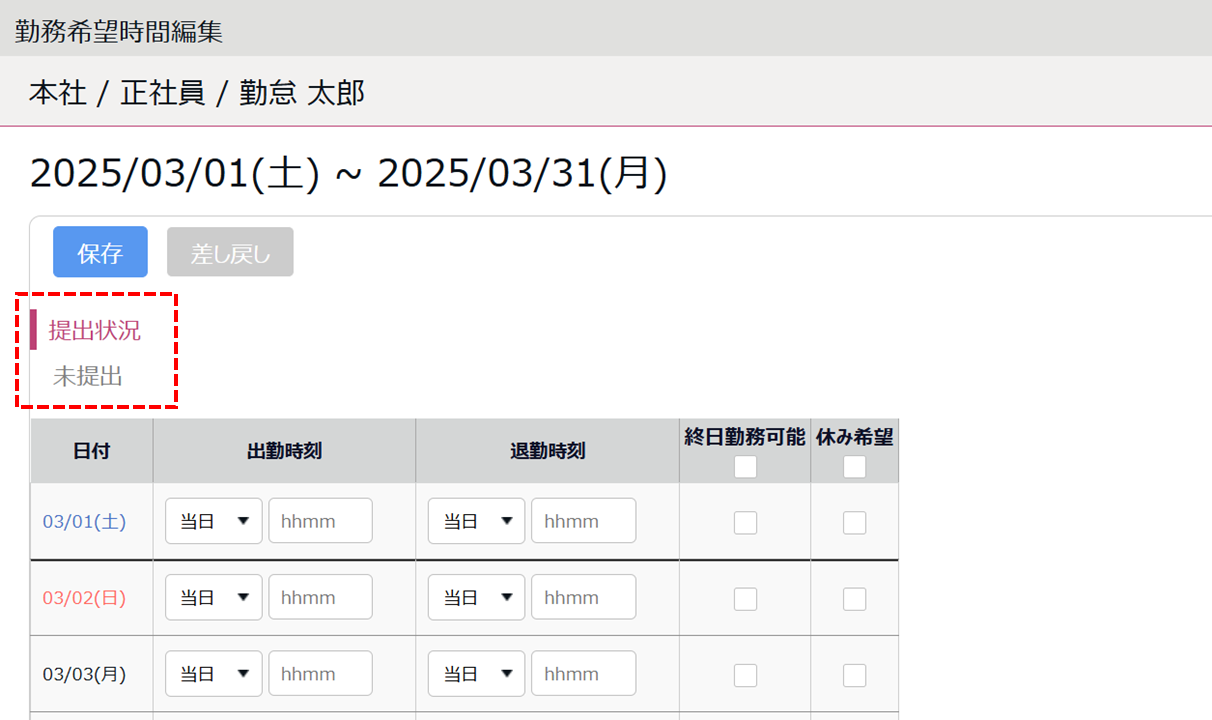Viewport: 1212px width, 720px height.
Task: Tick 休み希望 for 03/01(土)
Action: pos(854,522)
